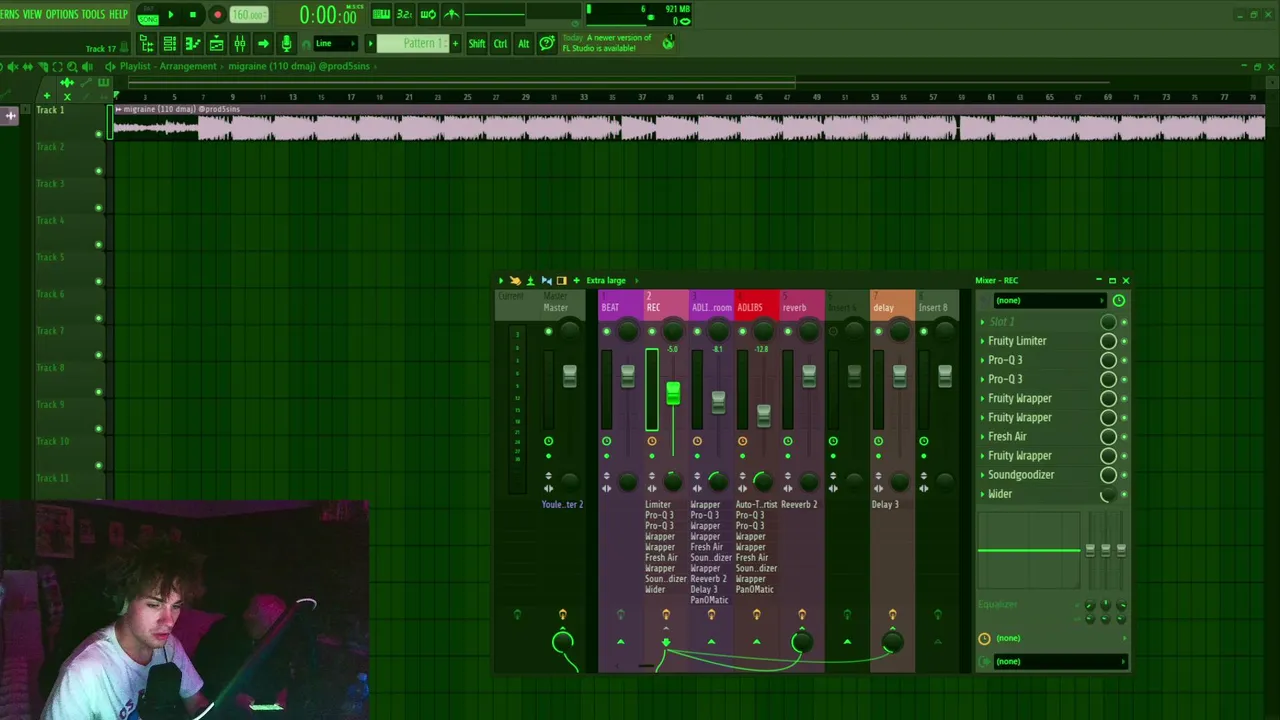This screenshot has height=720, width=1280.
Task: Toggle the metronome icon in the top toolbar
Action: coord(451,14)
